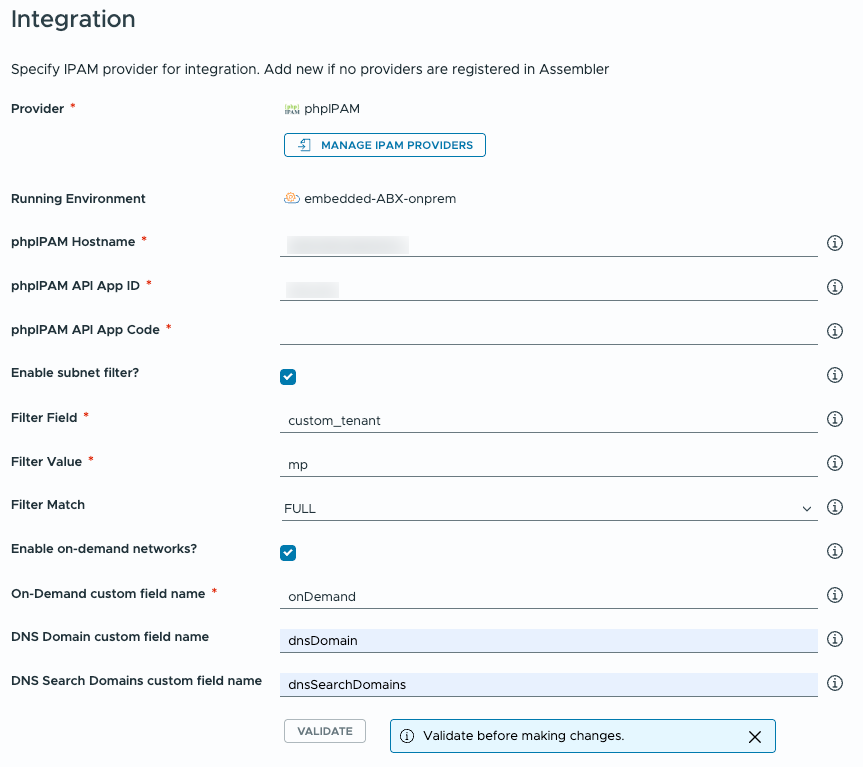This screenshot has height=767, width=863.
Task: Click the info icon beside phpIPAM API App Code
Action: click(x=835, y=331)
